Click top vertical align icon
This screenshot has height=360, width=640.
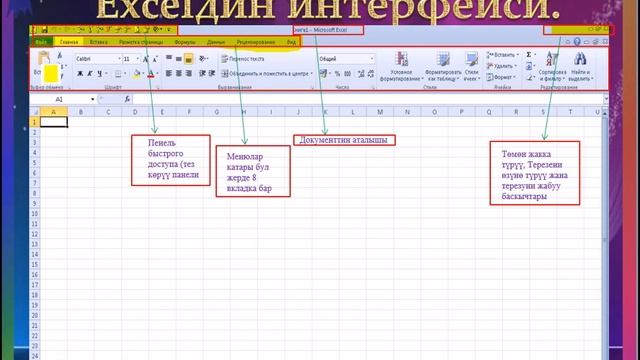169,59
